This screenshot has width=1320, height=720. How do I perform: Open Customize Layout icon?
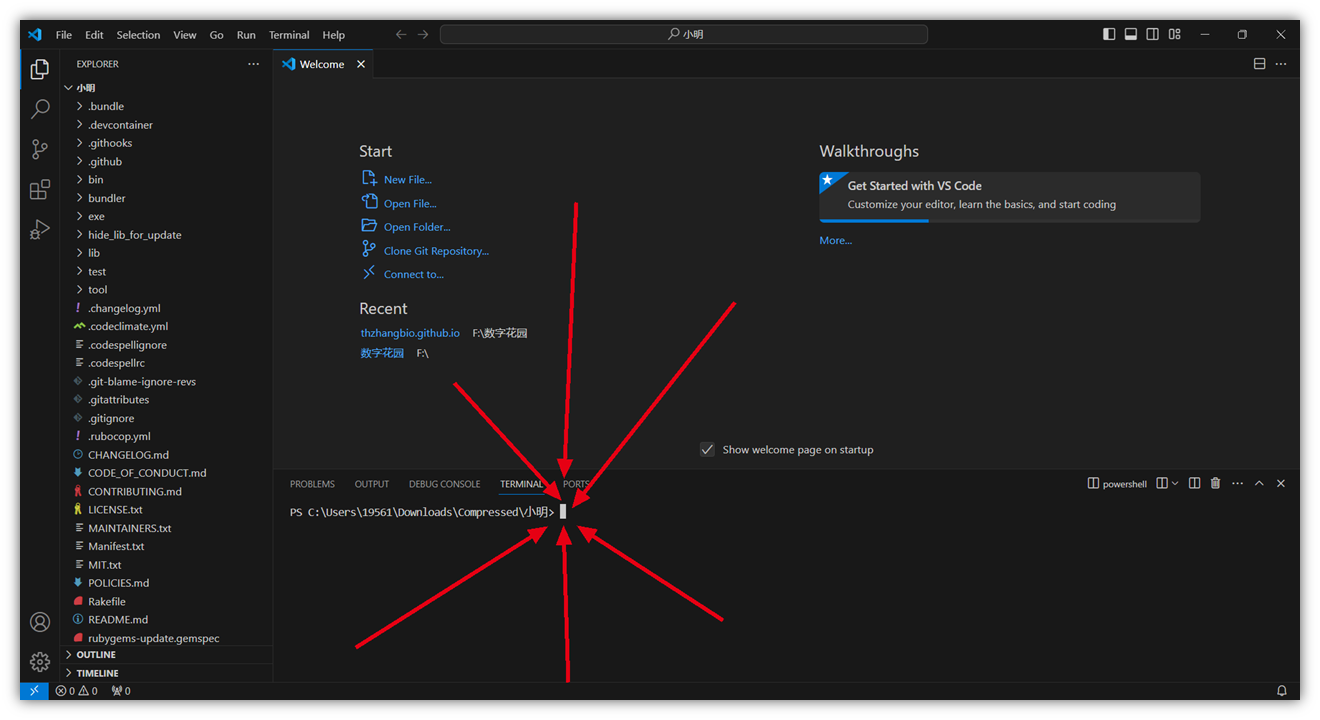point(1175,34)
